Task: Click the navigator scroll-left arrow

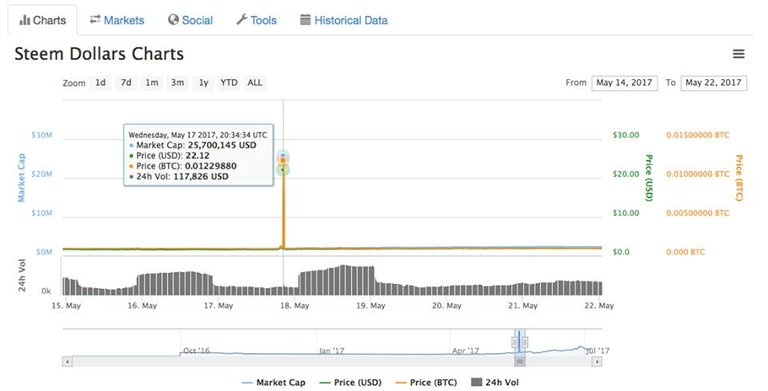Action: coord(68,362)
